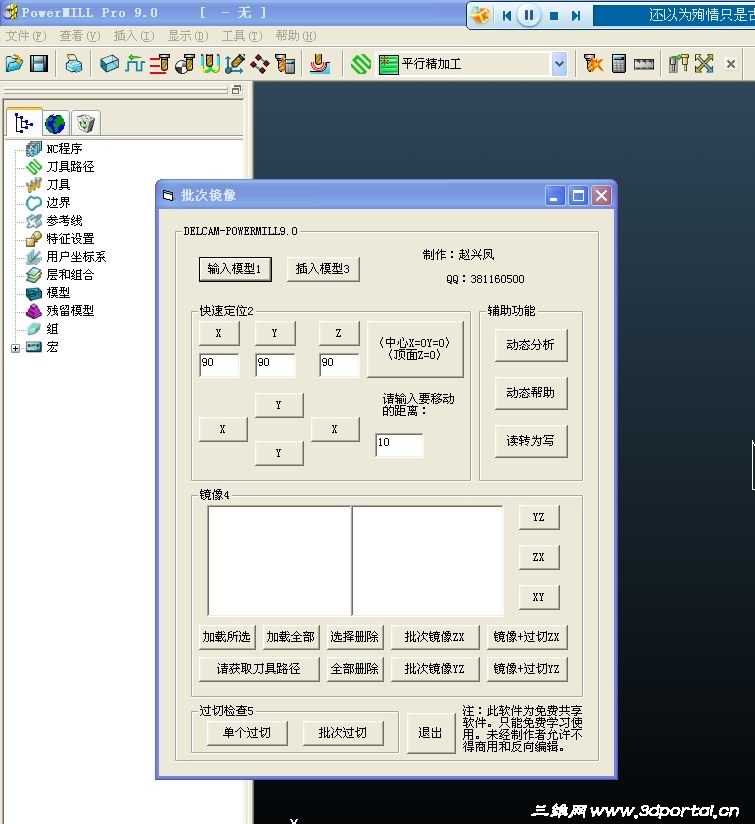Screen dimensions: 755x824
Task: Click the 退出 button
Action: tap(431, 733)
